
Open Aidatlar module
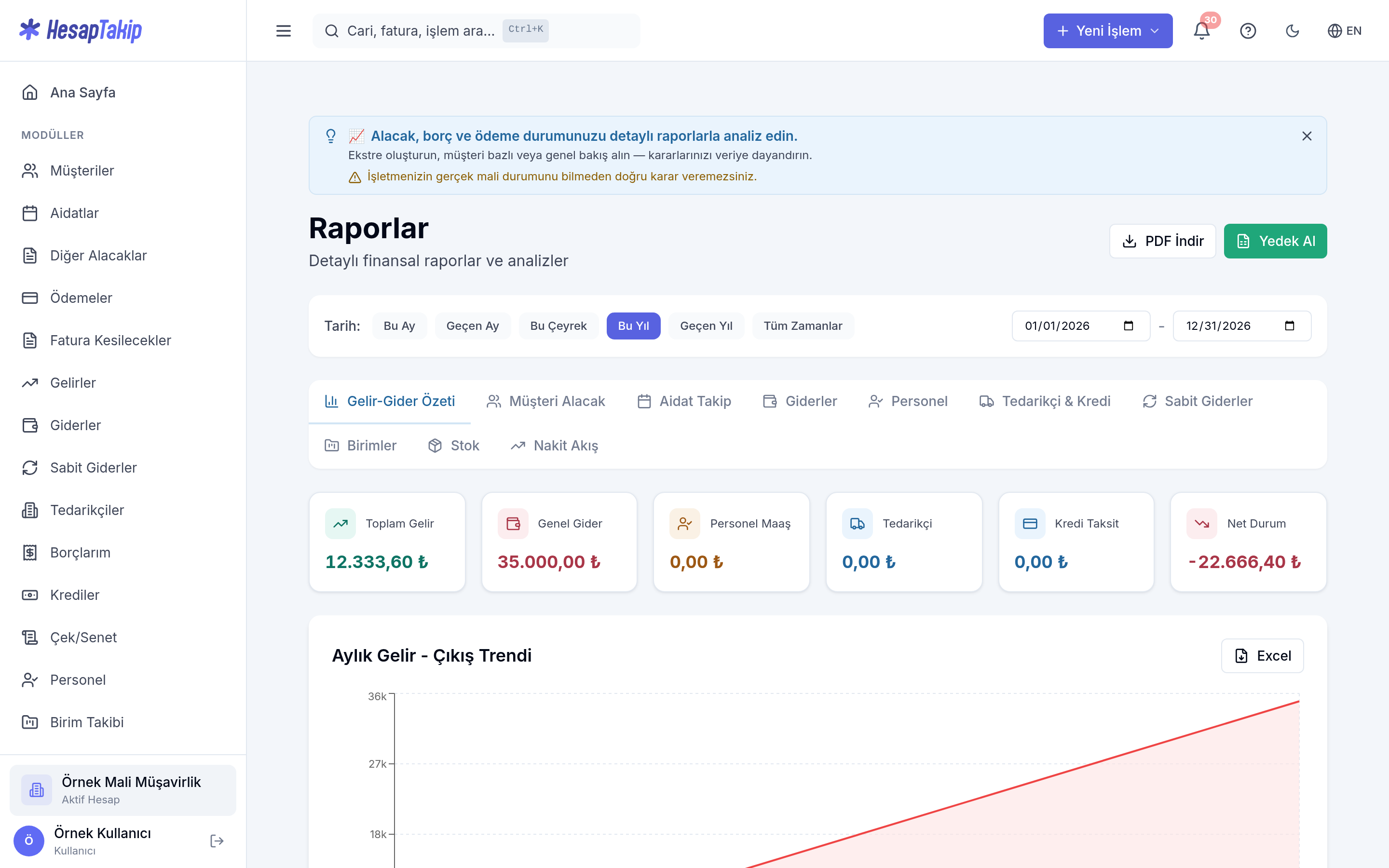tap(123, 213)
